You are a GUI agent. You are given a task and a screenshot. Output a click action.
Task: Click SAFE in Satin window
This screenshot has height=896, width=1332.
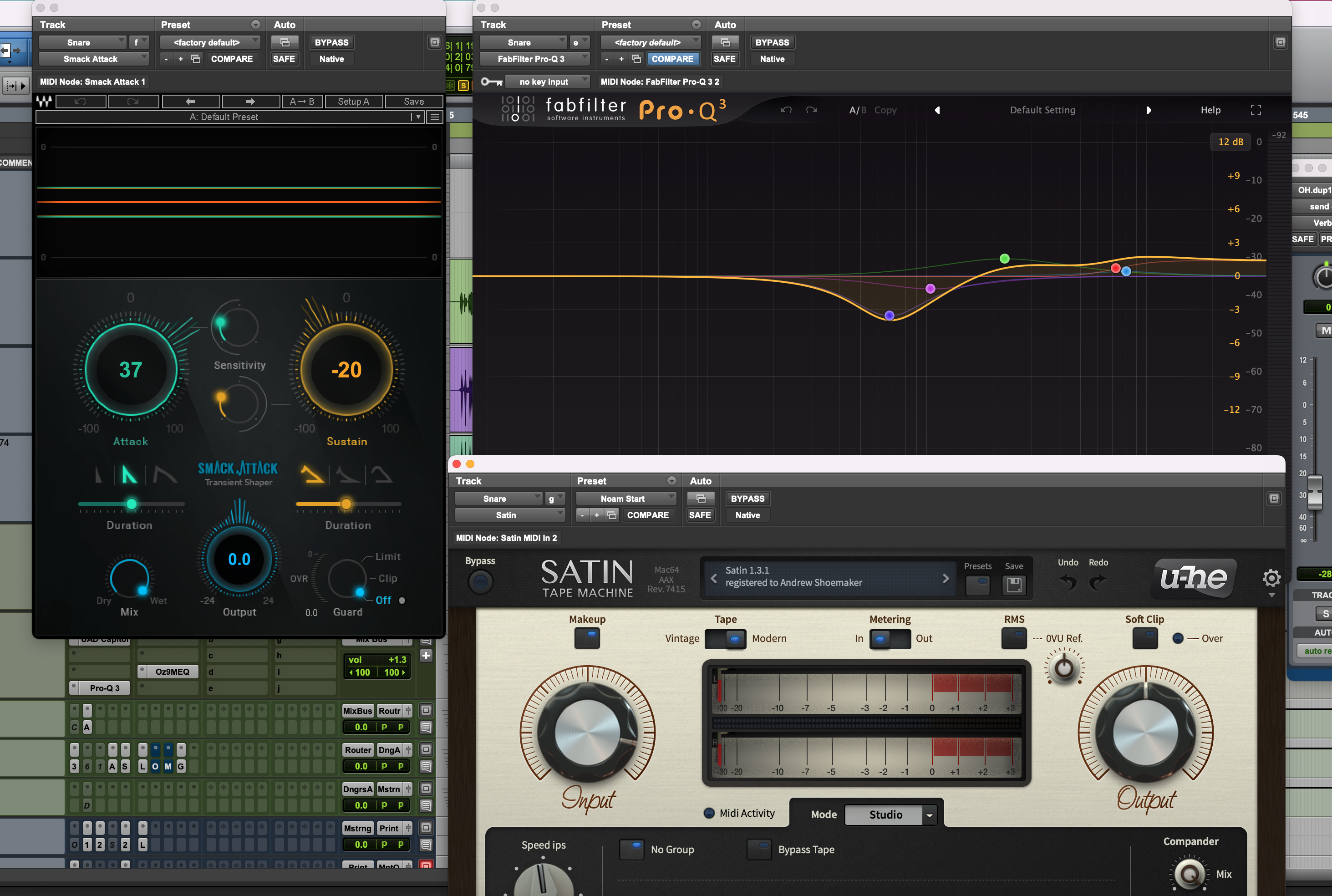700,515
